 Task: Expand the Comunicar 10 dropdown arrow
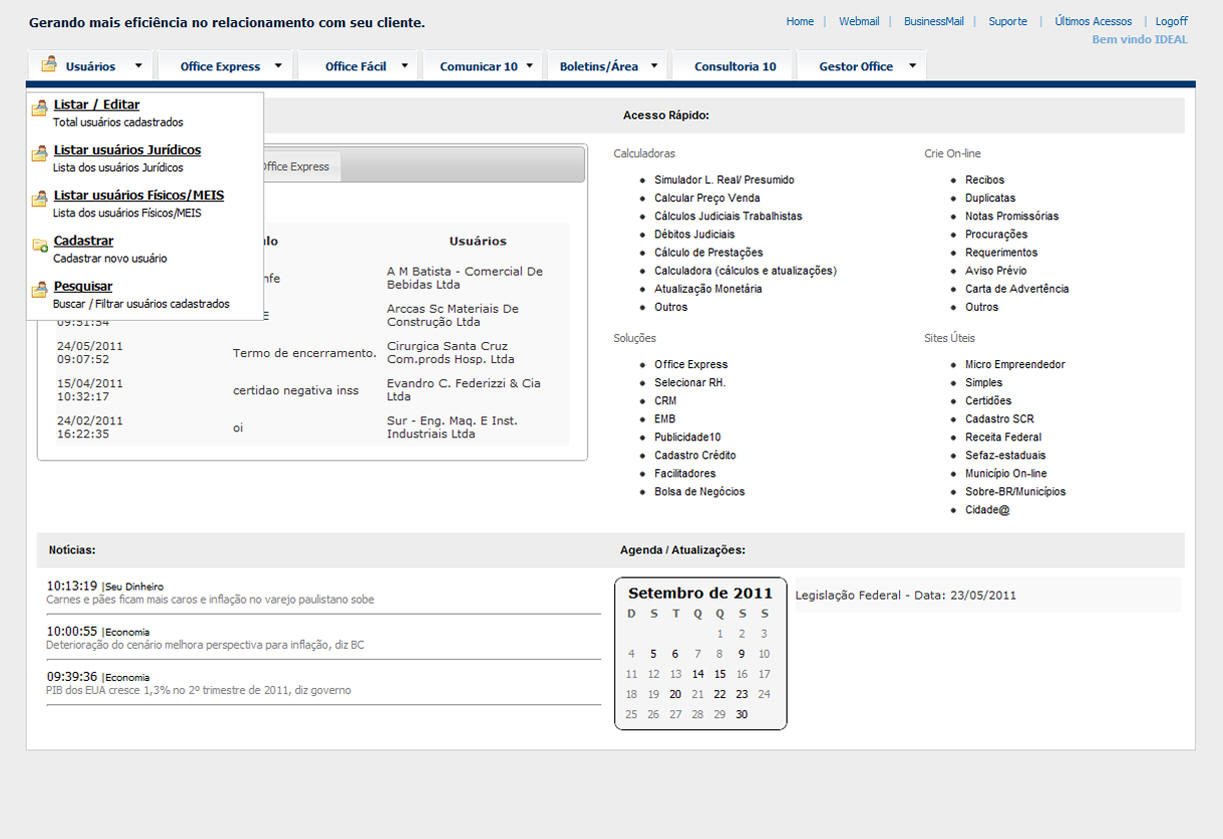point(529,66)
